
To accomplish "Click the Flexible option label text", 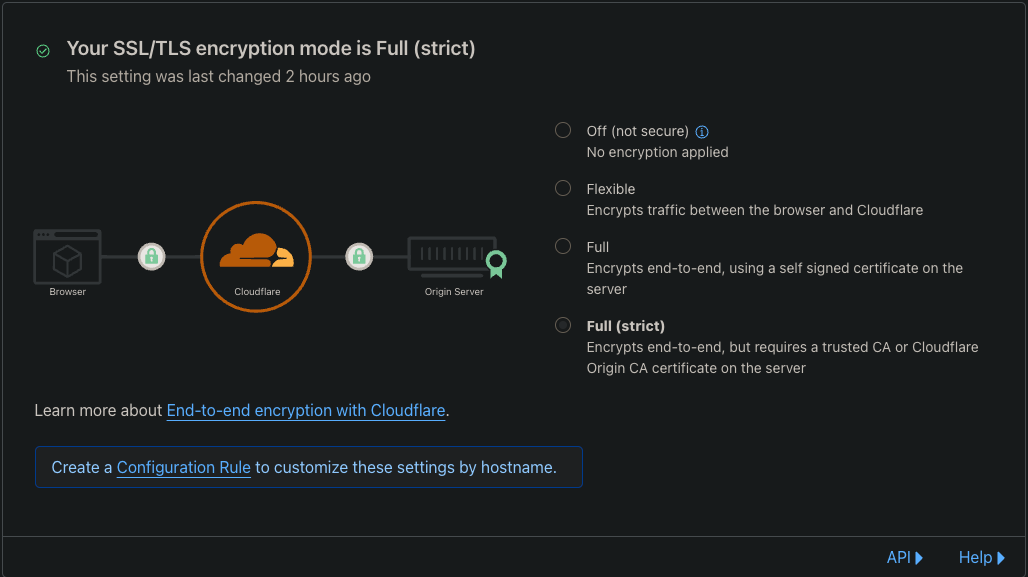I will [611, 189].
